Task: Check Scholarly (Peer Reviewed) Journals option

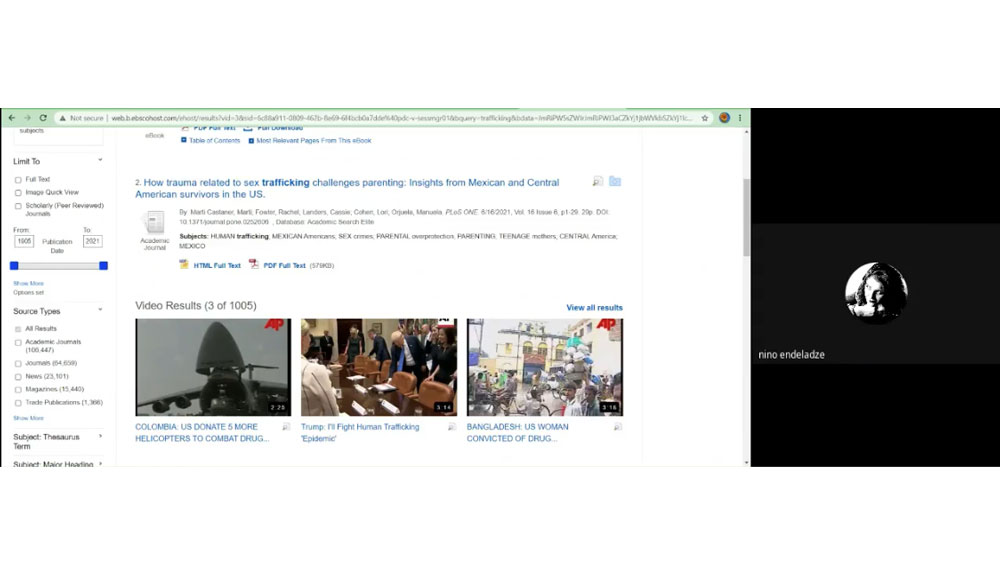Action: (18, 206)
